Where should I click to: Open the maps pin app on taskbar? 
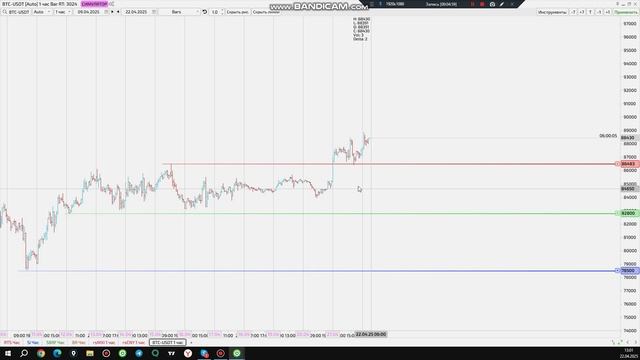(x=73, y=353)
